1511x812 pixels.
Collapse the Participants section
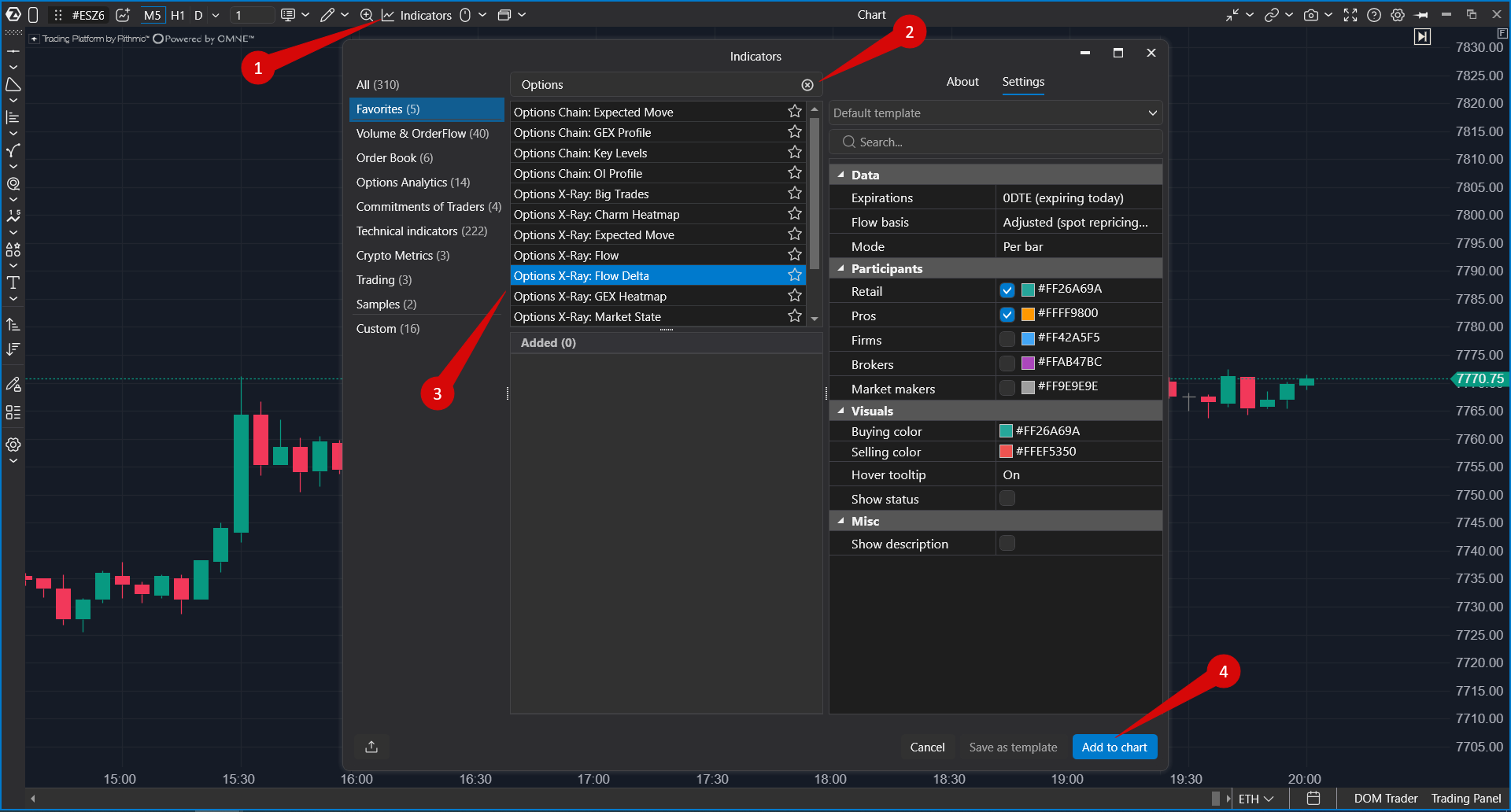[x=840, y=268]
